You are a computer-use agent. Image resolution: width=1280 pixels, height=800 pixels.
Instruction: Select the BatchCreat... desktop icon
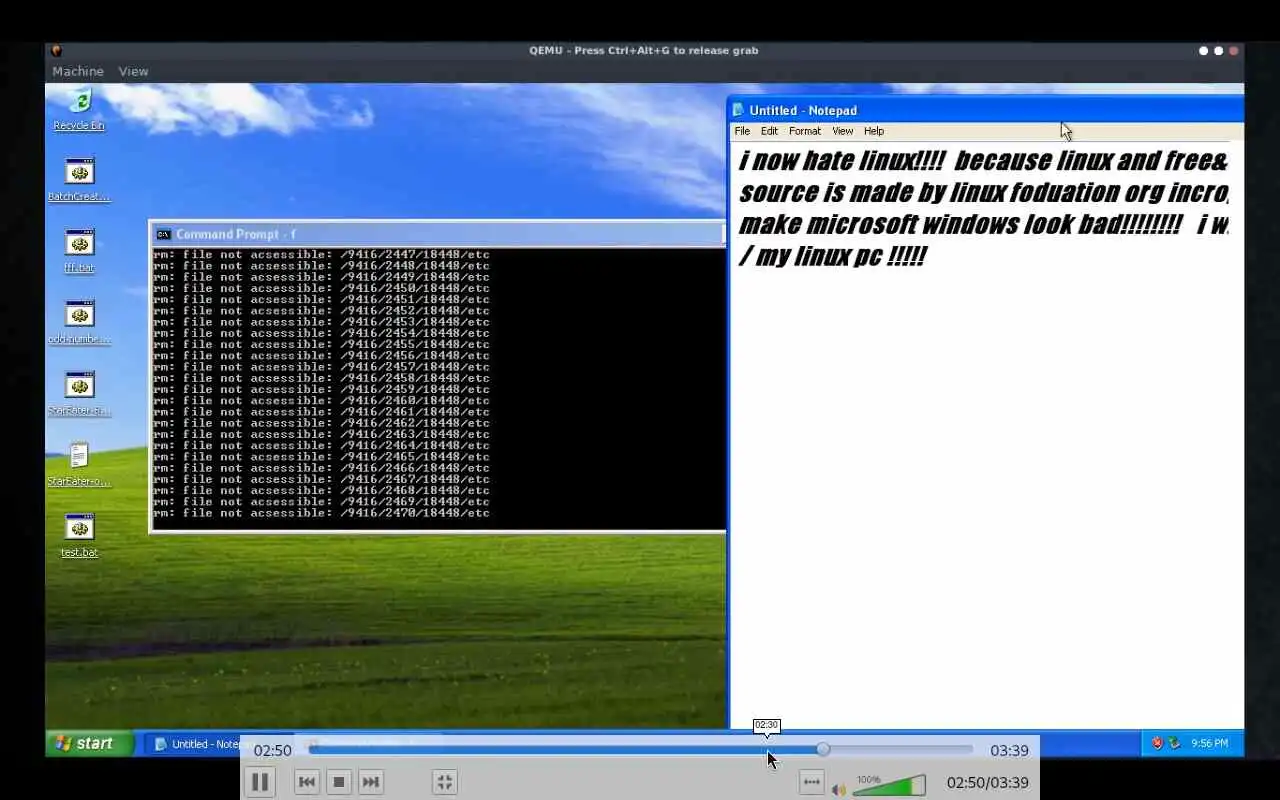(79, 180)
